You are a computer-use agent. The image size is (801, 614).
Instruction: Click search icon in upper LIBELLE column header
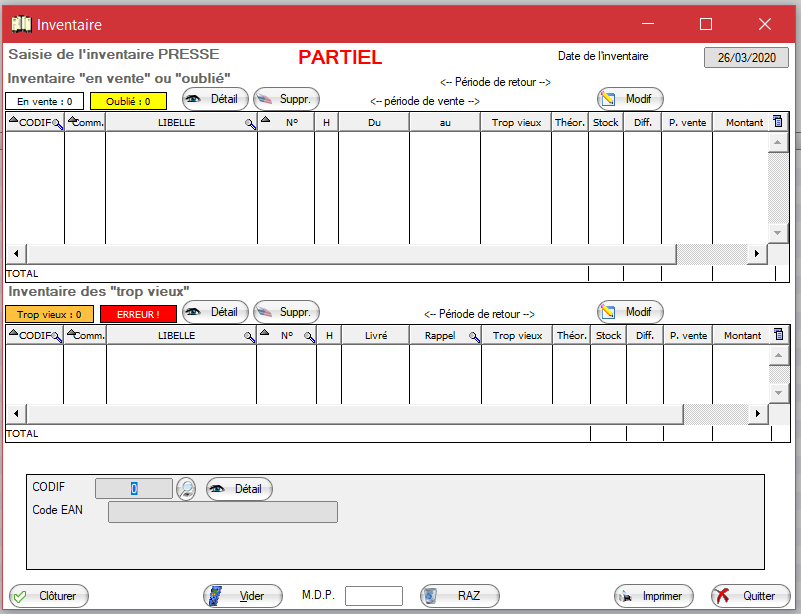click(x=250, y=123)
